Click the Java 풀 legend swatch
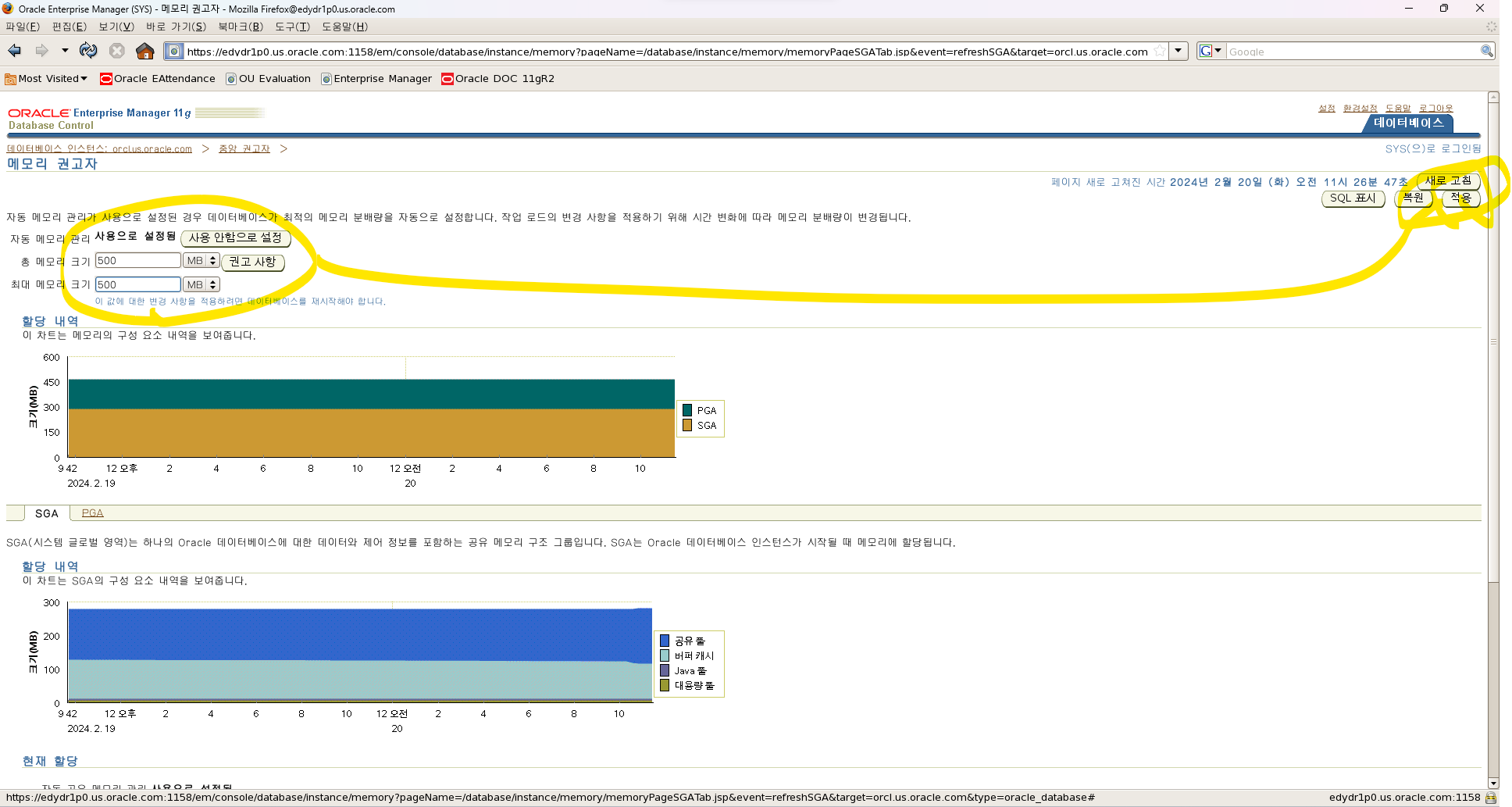Viewport: 1512px width, 807px height. (x=665, y=670)
